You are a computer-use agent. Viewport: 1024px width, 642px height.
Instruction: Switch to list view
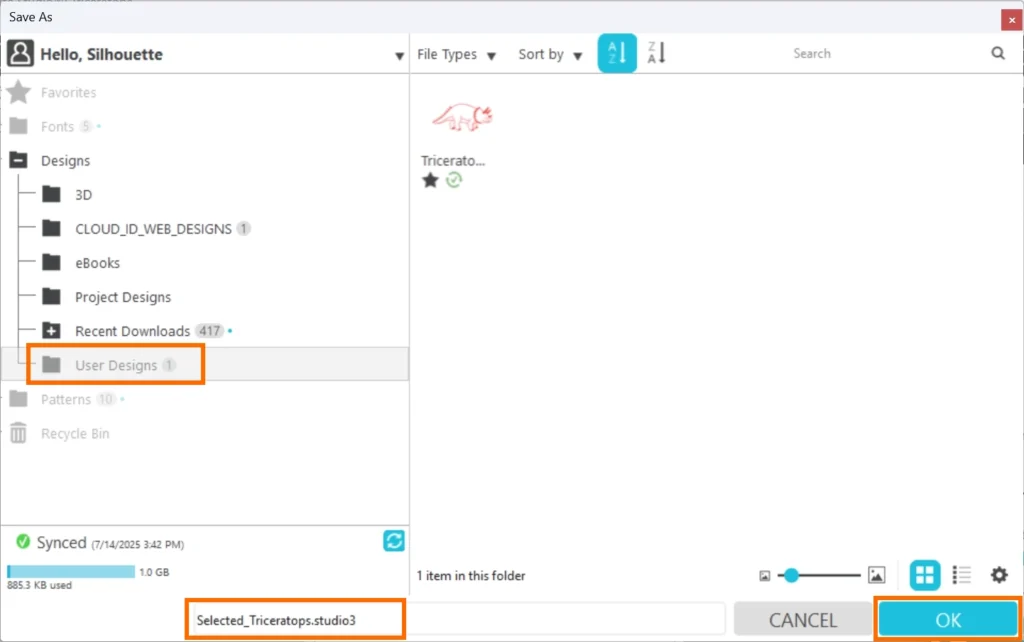(962, 575)
